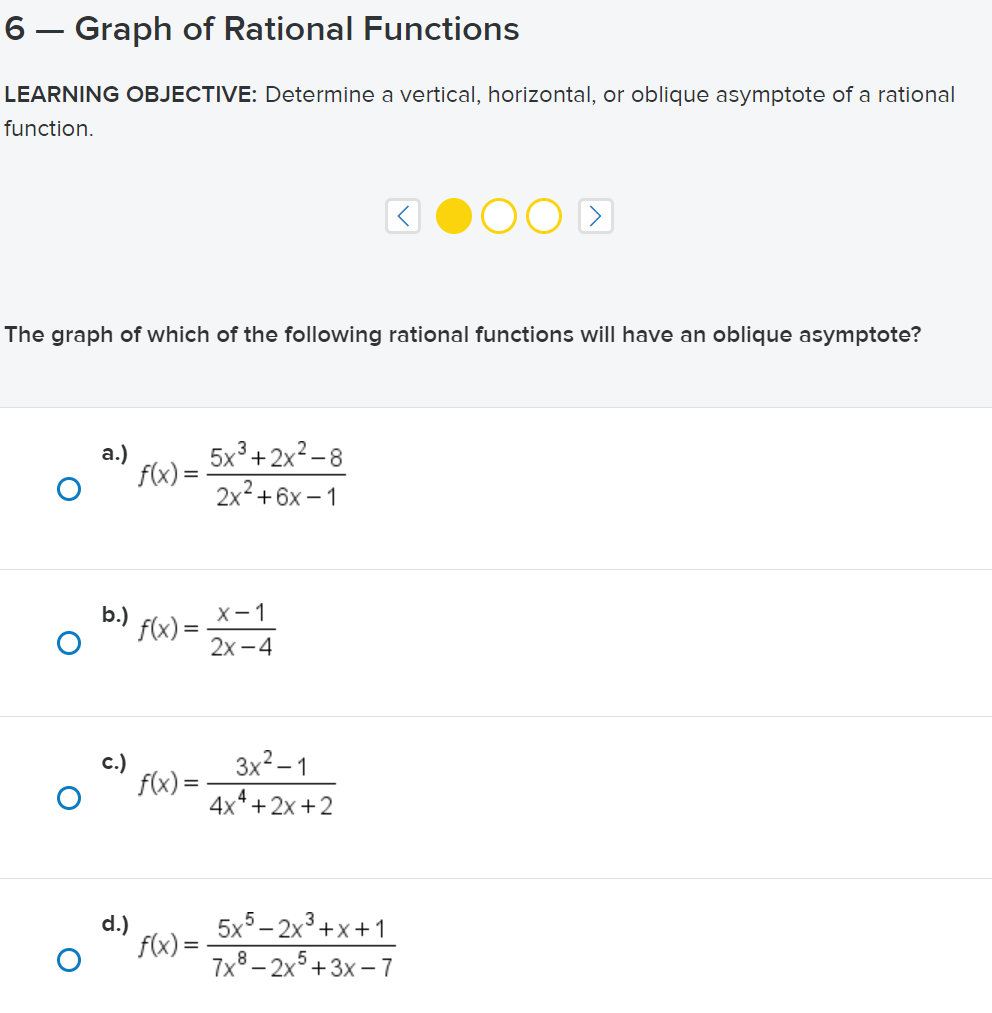Click the second progress circle indicator
992x1013 pixels.
498,215
